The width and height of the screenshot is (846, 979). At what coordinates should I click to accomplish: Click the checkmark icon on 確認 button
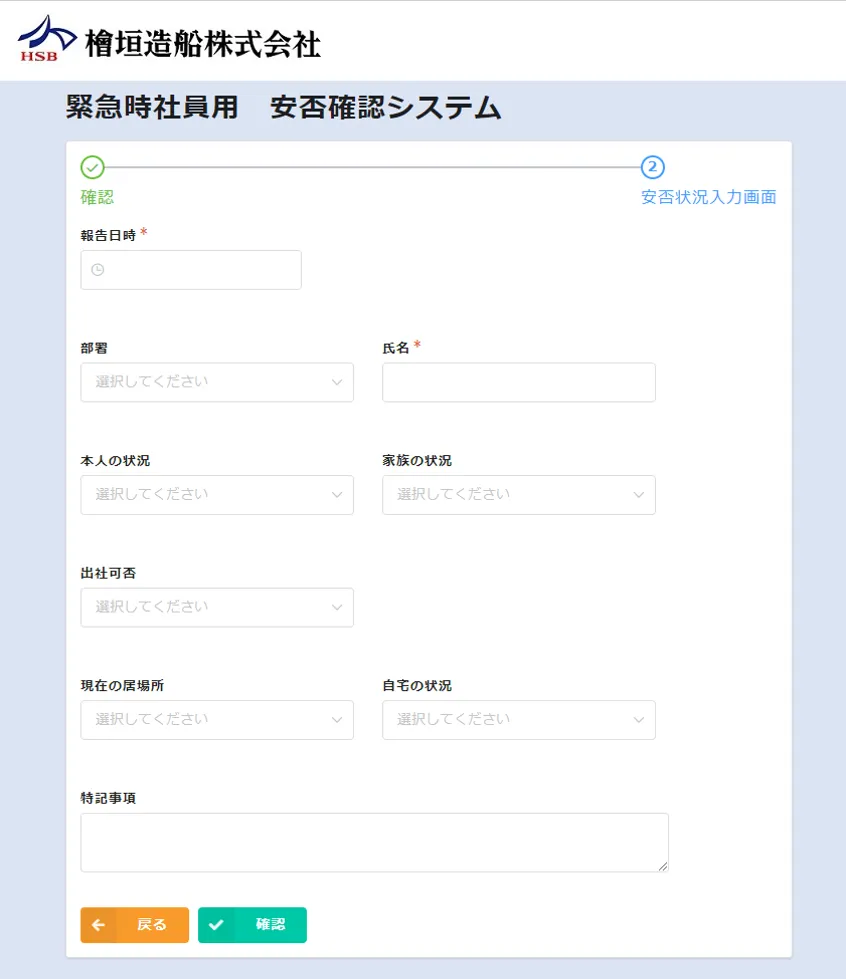click(x=215, y=925)
